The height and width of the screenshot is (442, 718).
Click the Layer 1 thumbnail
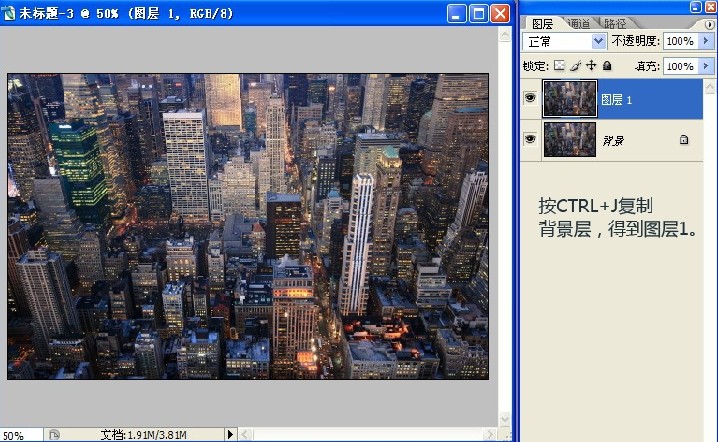coord(569,99)
